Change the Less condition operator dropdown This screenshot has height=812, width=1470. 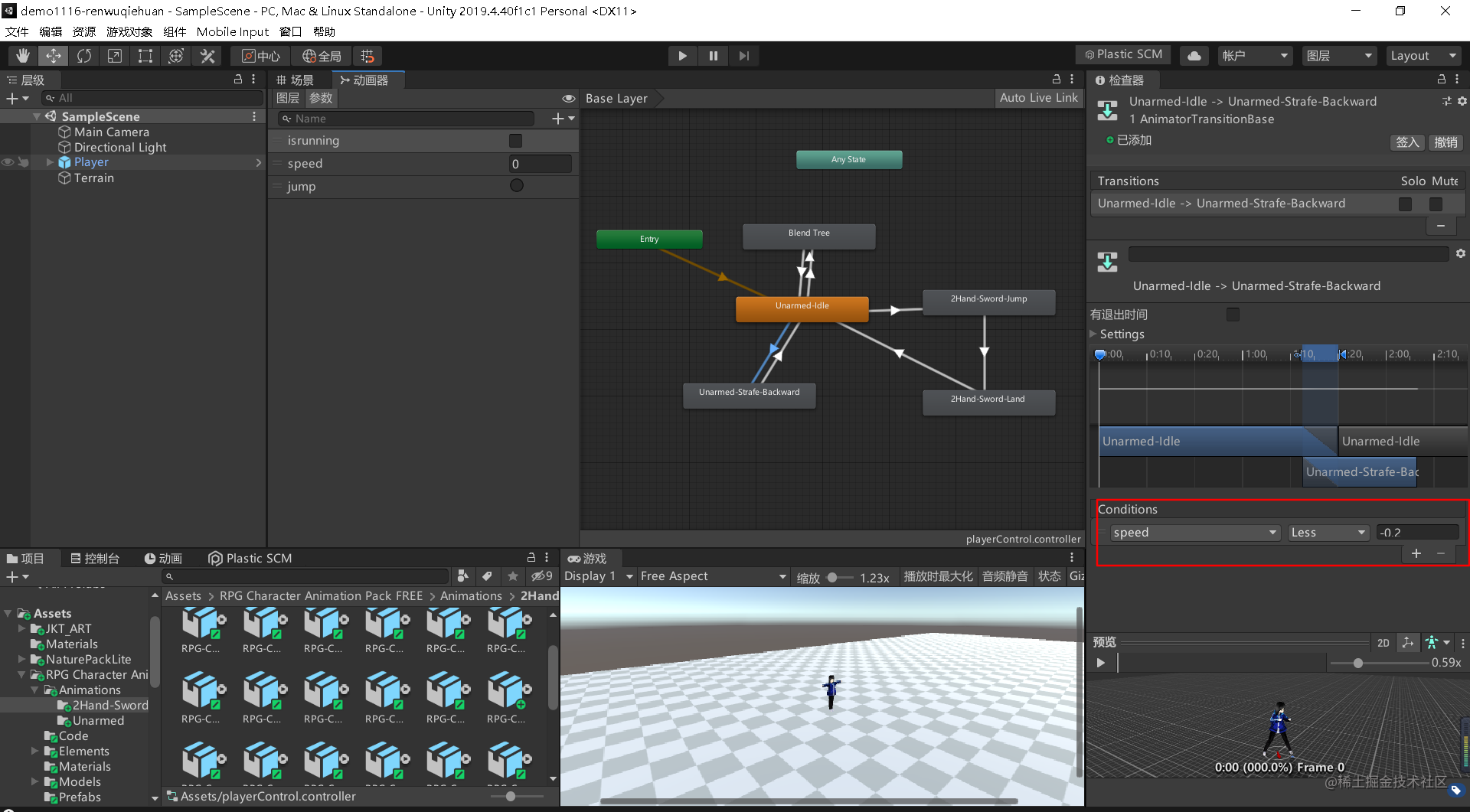pos(1327,532)
